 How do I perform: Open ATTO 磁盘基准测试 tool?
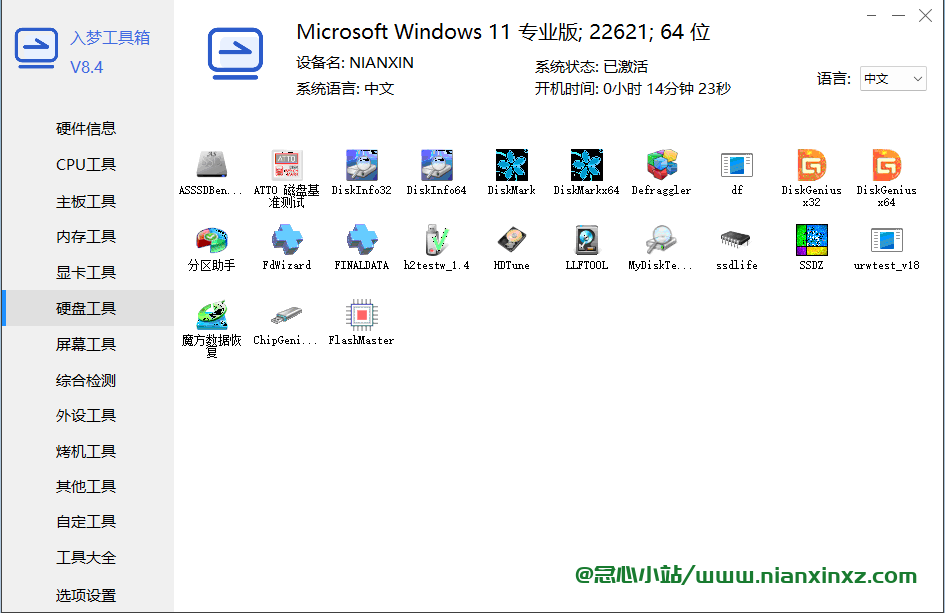(286, 165)
